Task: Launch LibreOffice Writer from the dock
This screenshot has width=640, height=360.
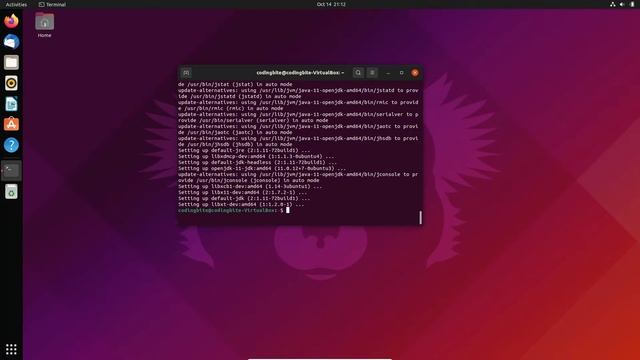Action: 11,104
